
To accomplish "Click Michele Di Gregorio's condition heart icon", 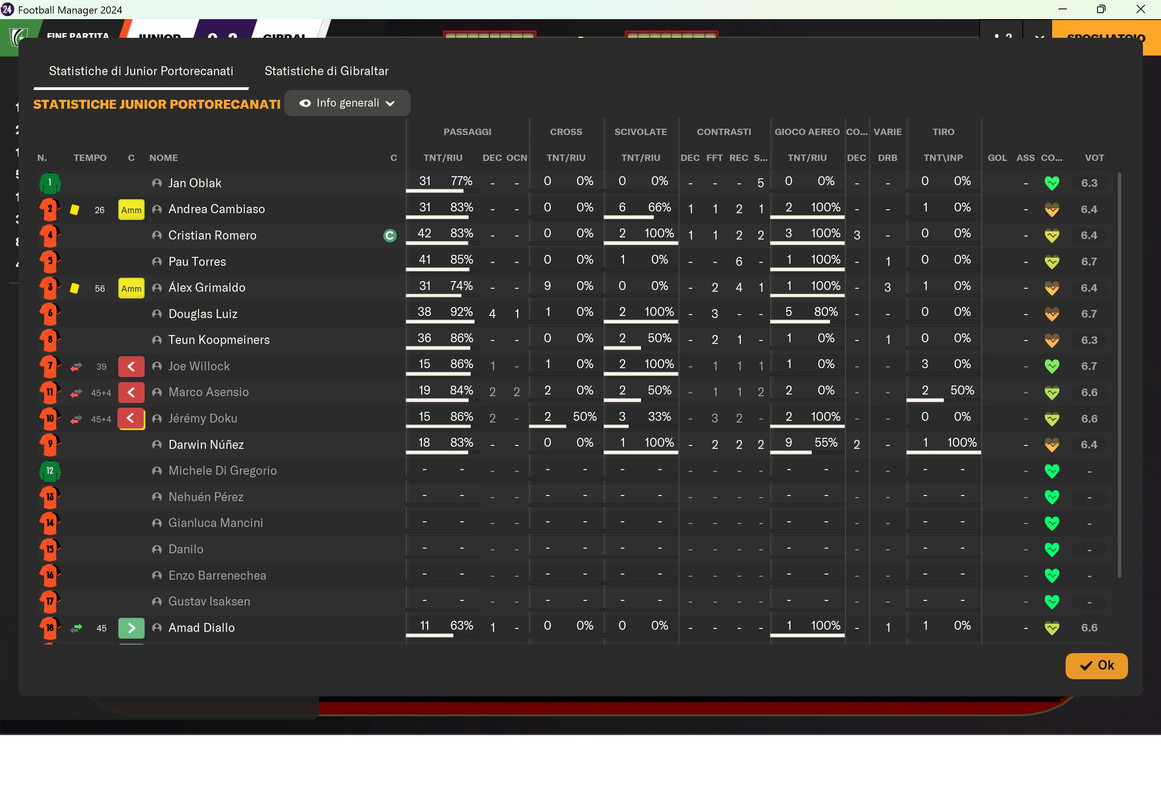I will pyautogui.click(x=1051, y=471).
